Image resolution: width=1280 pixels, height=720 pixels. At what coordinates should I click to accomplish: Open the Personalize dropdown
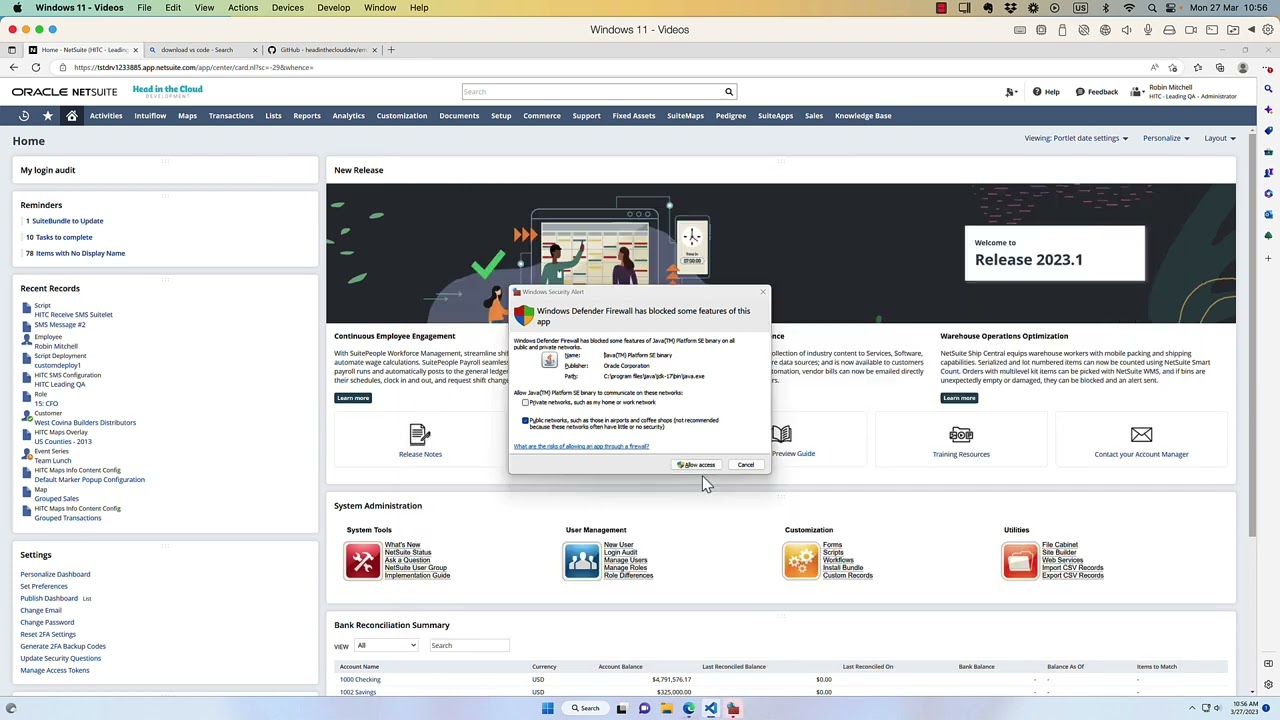(x=1166, y=139)
